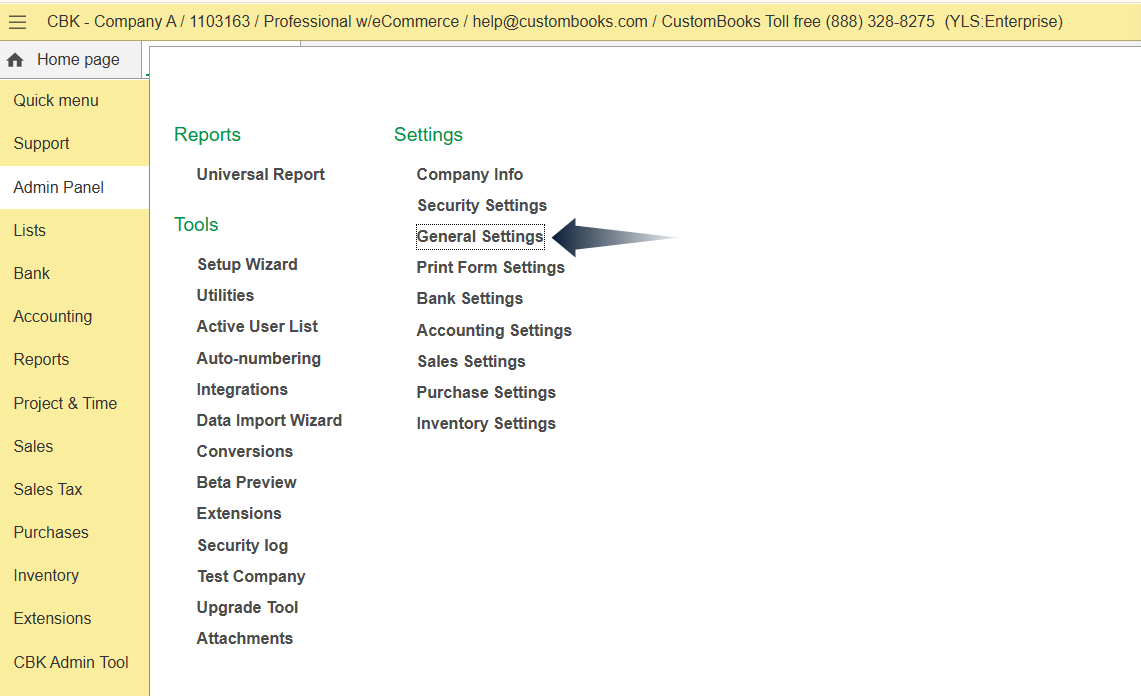
Task: Go to Print Form Settings
Action: [491, 267]
